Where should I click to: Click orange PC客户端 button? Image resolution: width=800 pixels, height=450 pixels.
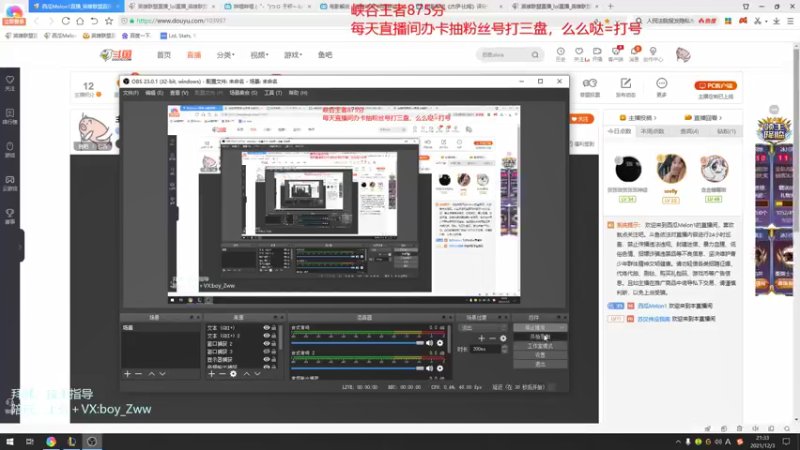pyautogui.click(x=715, y=86)
